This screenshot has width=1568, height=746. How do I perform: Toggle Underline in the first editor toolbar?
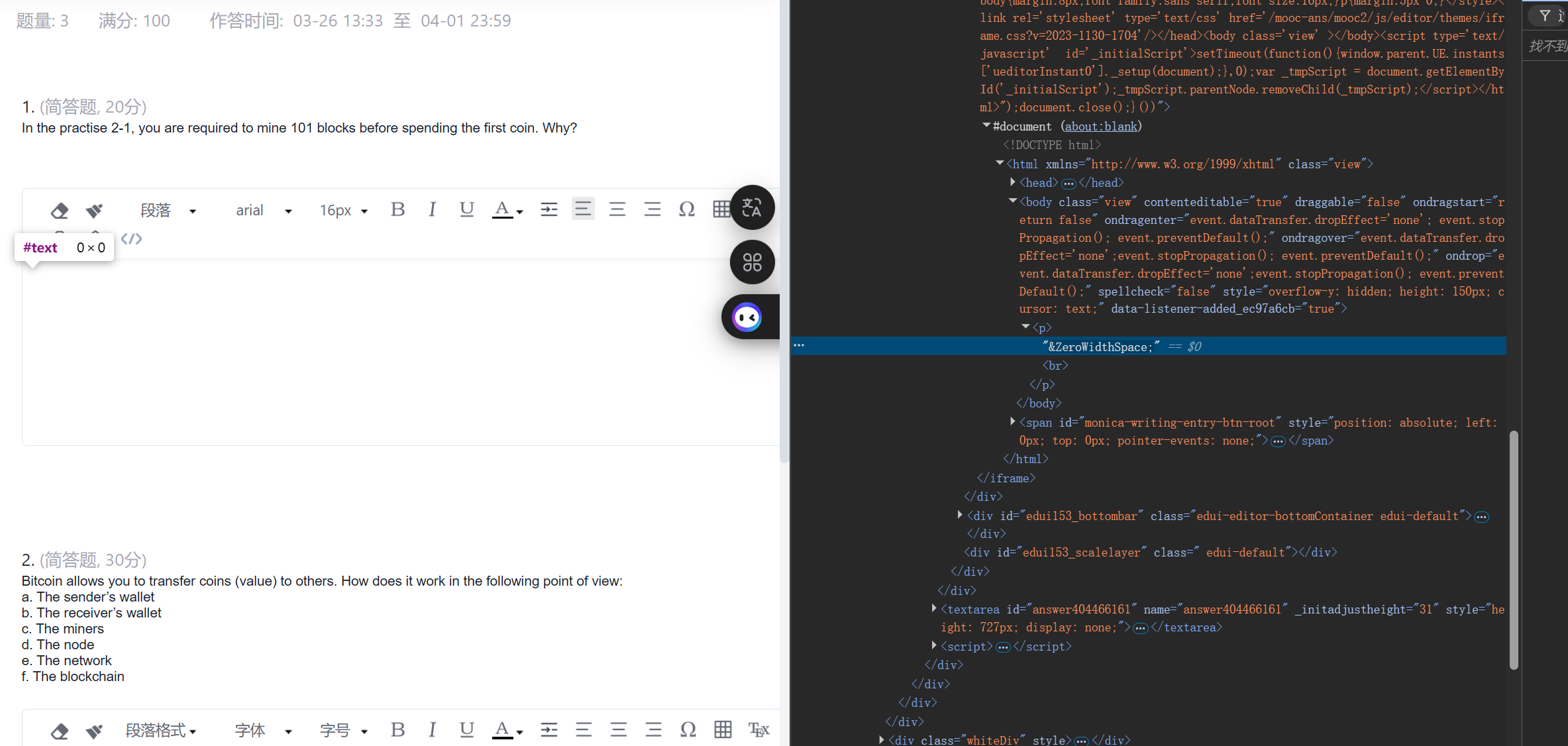pyautogui.click(x=466, y=209)
